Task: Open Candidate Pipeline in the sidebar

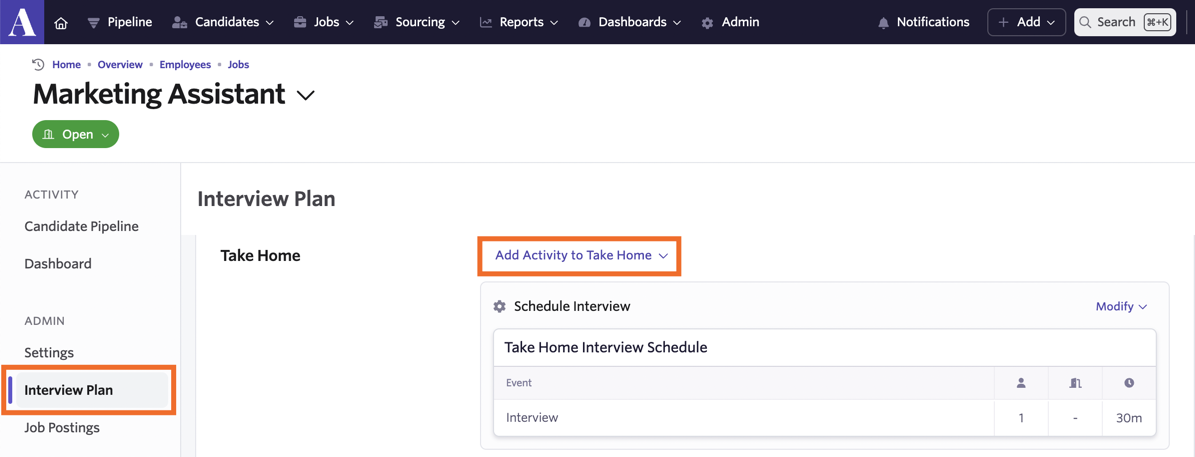Action: point(82,226)
